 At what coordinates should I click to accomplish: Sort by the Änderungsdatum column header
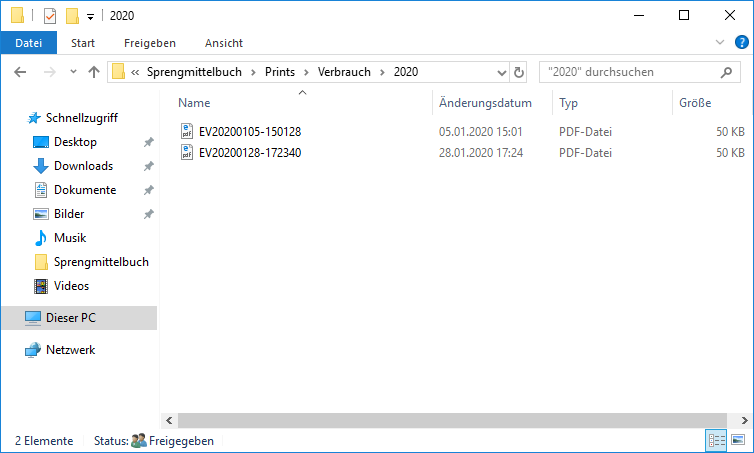pos(485,103)
